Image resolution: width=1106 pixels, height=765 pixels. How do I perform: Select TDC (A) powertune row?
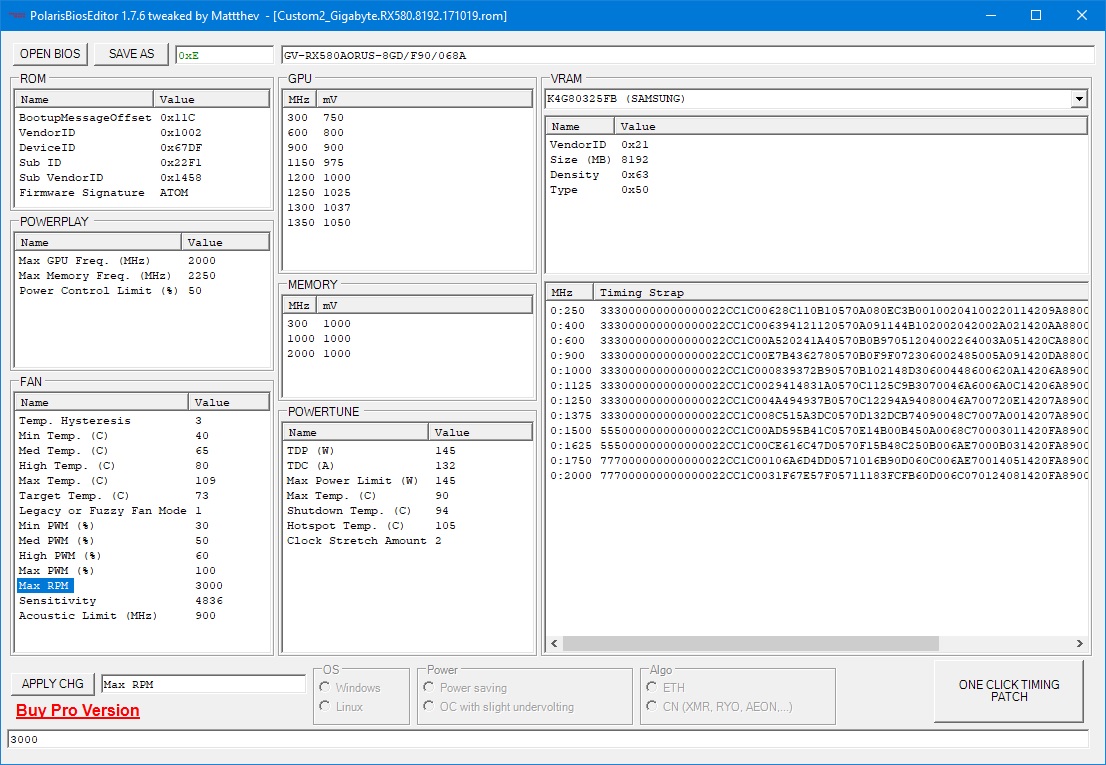click(x=407, y=465)
